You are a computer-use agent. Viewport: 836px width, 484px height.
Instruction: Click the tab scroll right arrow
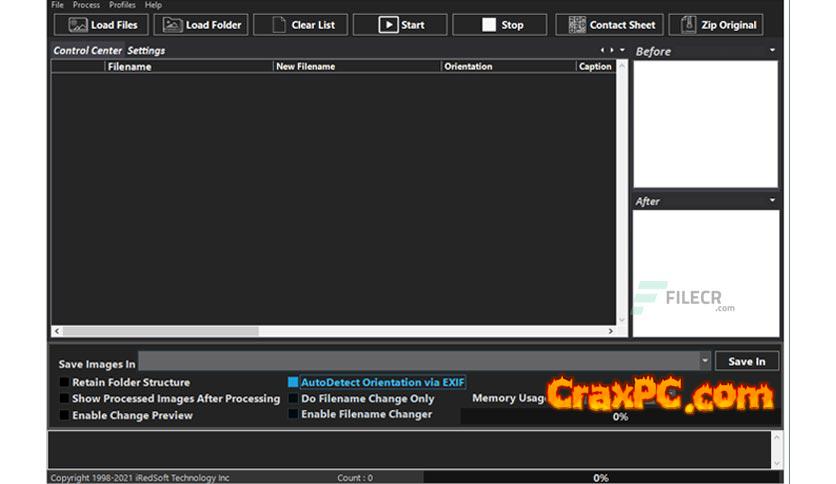point(612,50)
